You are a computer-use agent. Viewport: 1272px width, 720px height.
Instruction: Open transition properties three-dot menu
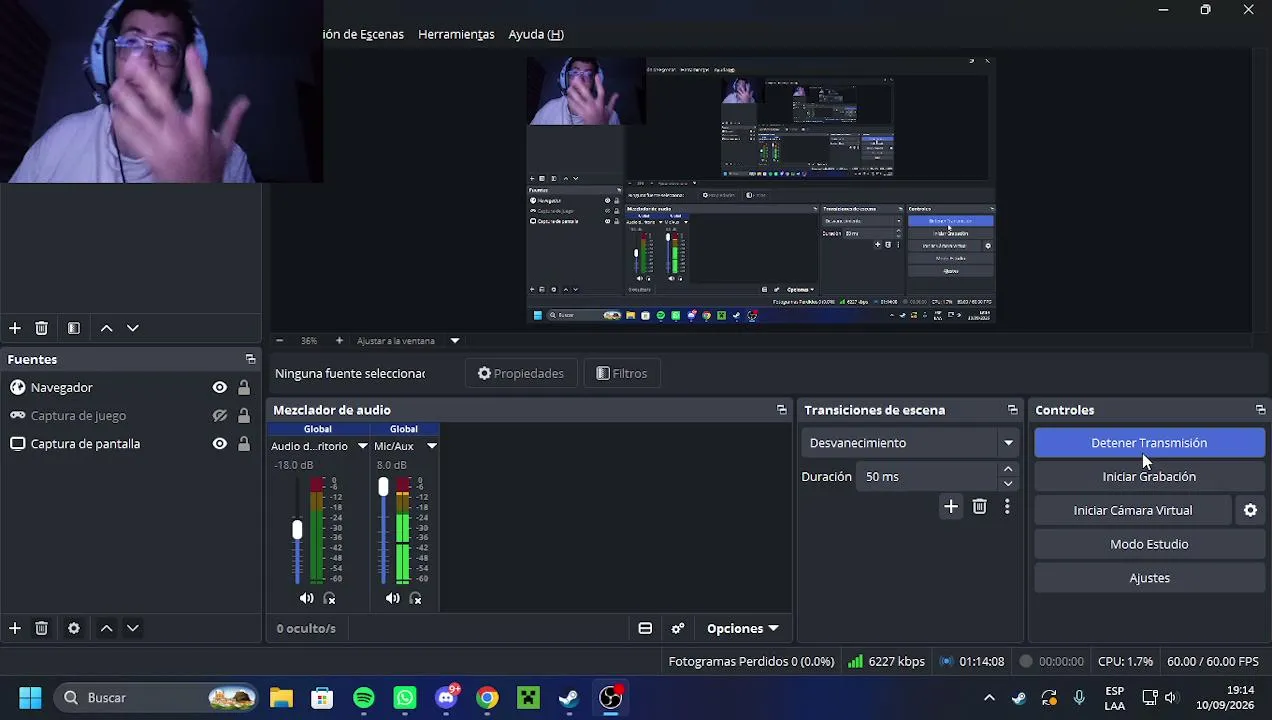coord(1007,507)
